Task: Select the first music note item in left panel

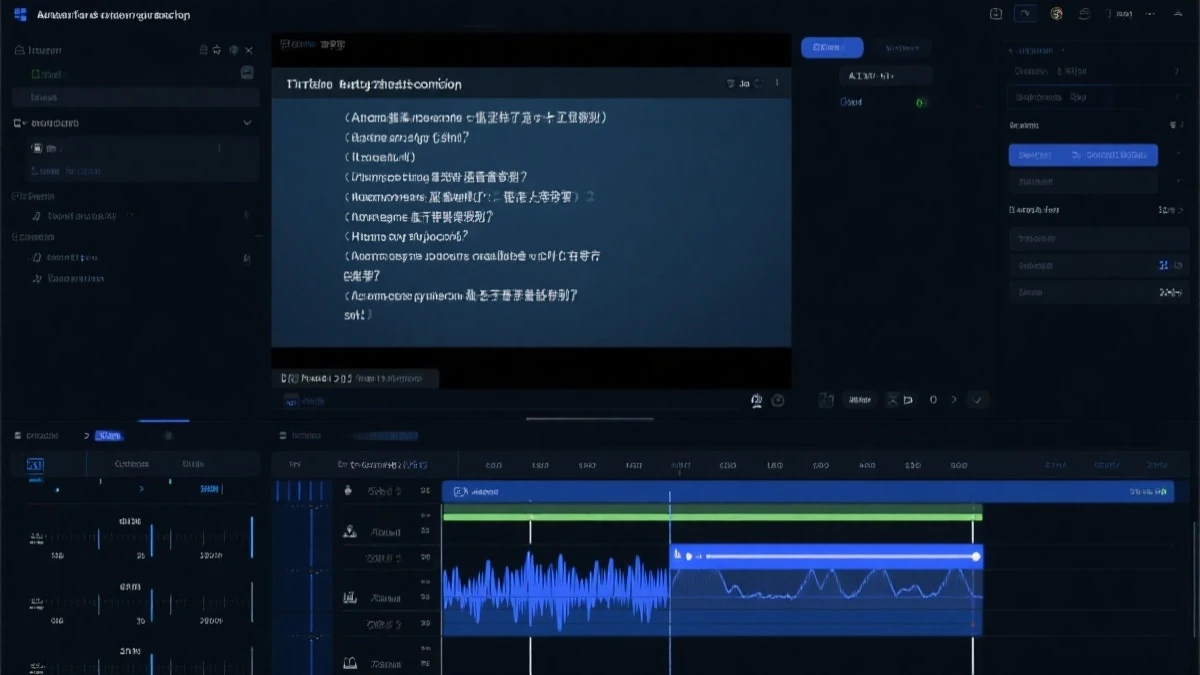Action: 37,216
